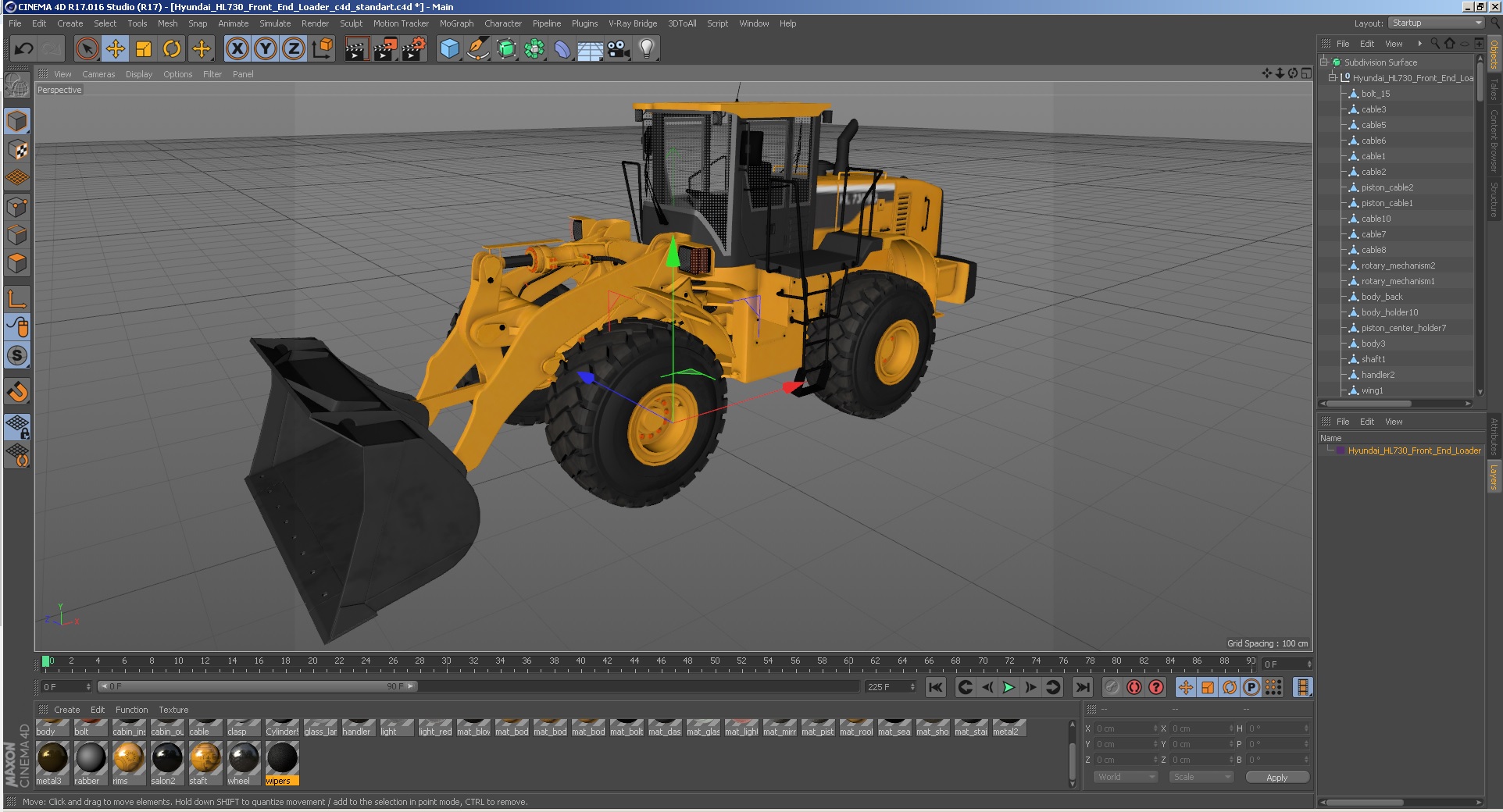Toggle Y axis lock

coord(266,49)
